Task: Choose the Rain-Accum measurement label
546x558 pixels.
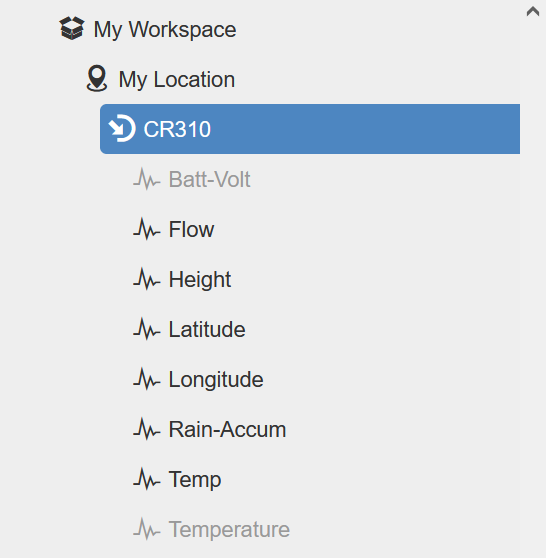Action: 227,430
